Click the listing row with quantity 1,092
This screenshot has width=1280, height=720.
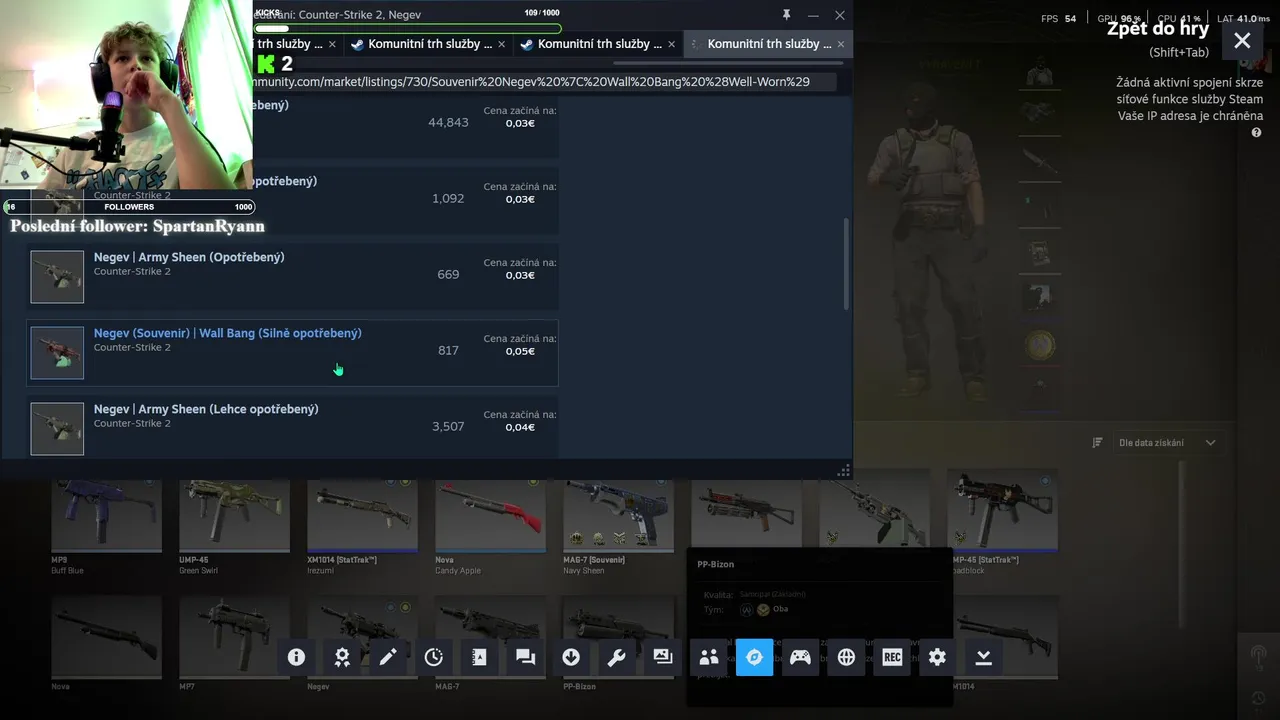[x=406, y=199]
